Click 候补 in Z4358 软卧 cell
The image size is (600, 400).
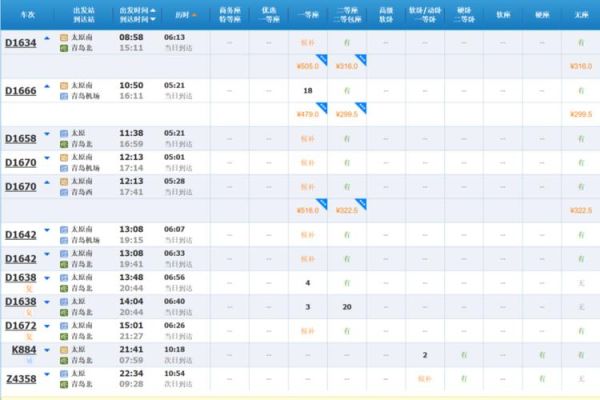click(425, 379)
